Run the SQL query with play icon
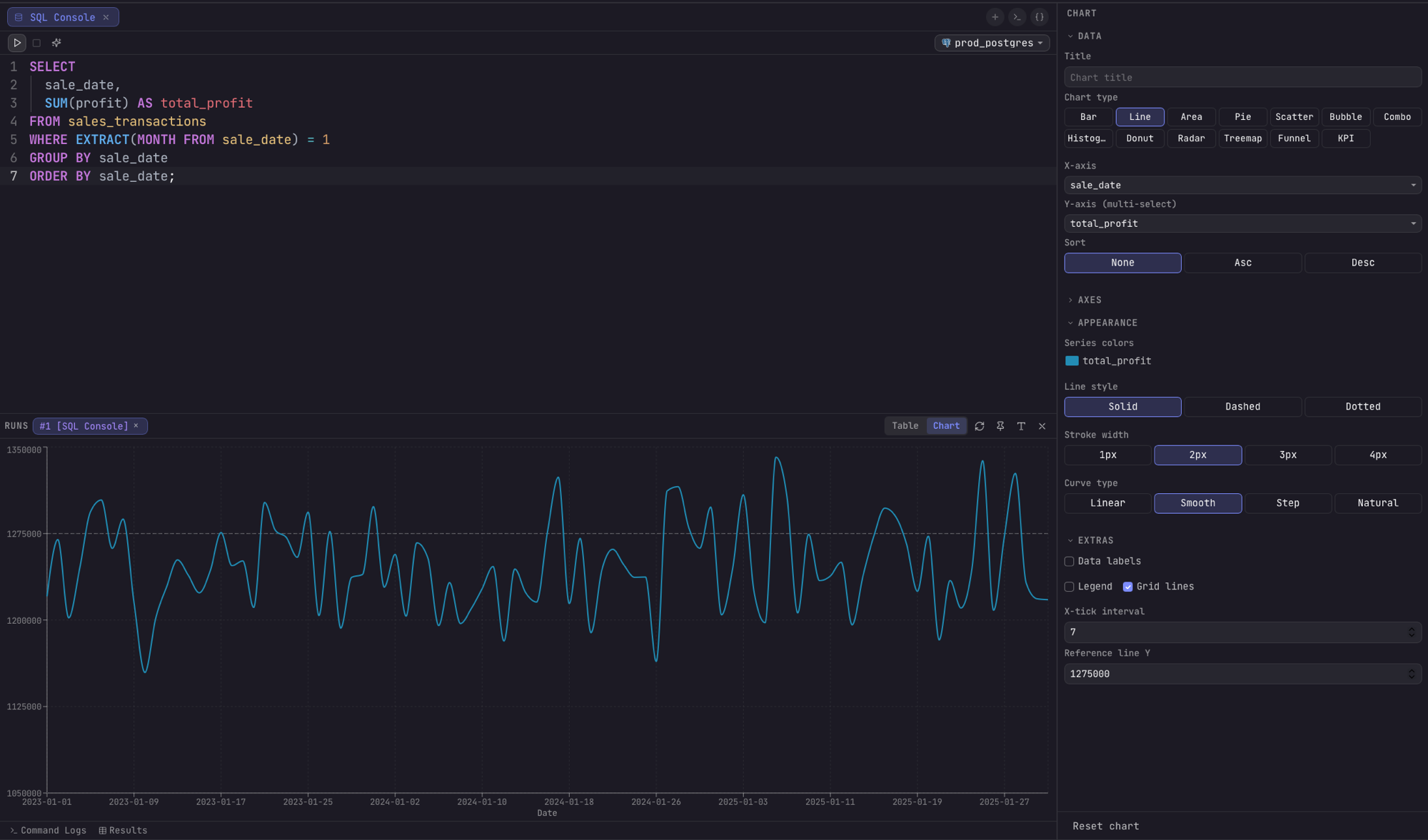Viewport: 1428px width, 840px height. point(17,43)
